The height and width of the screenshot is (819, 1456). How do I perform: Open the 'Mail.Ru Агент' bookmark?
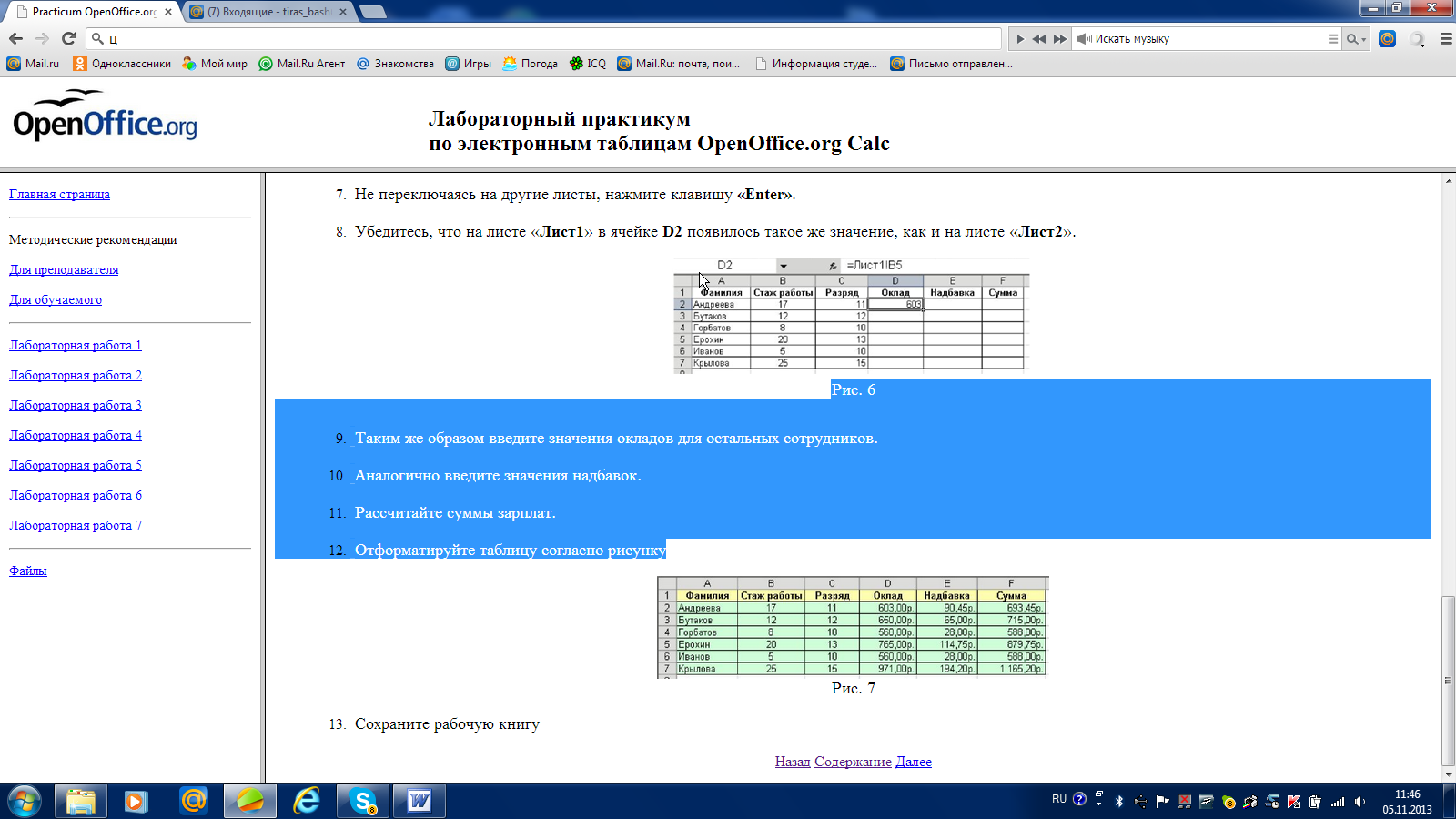pos(302,64)
